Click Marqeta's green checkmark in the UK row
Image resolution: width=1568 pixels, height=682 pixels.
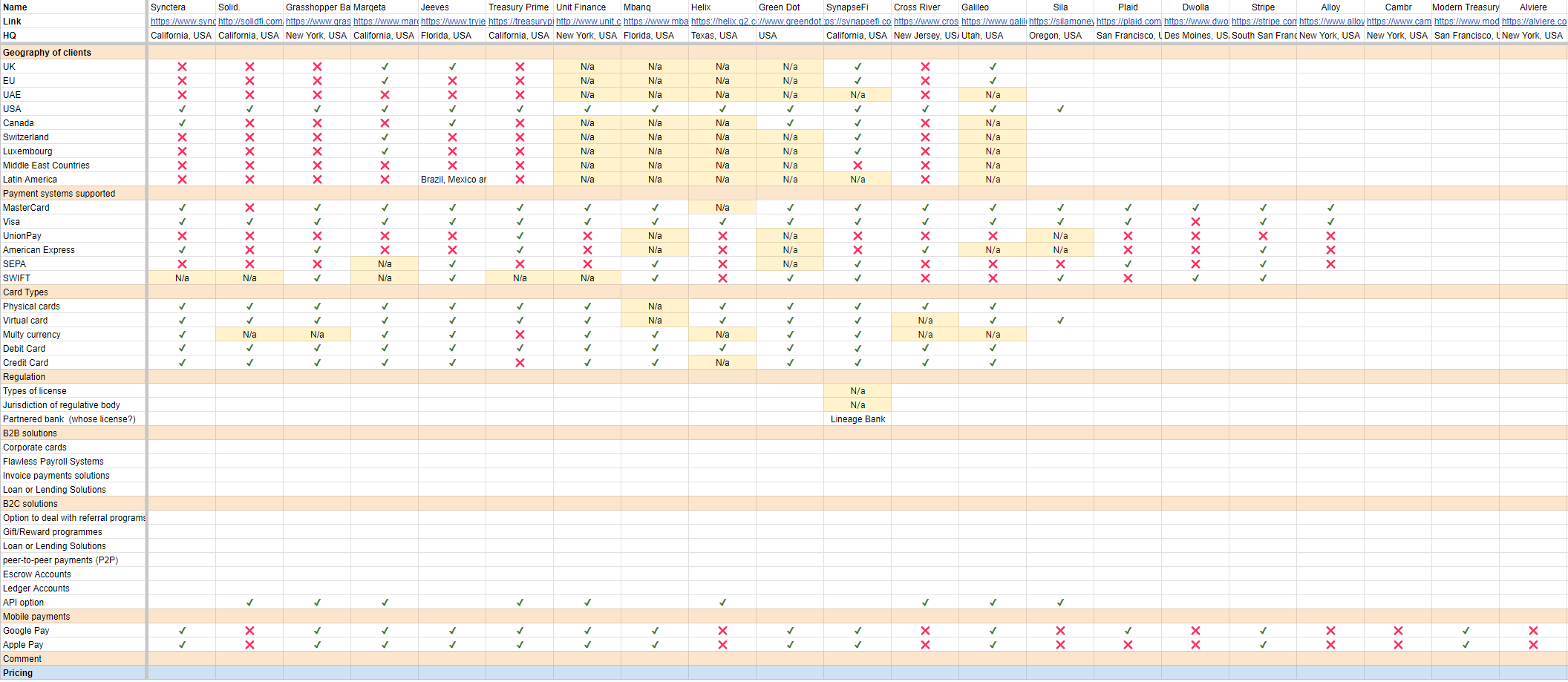tap(385, 67)
